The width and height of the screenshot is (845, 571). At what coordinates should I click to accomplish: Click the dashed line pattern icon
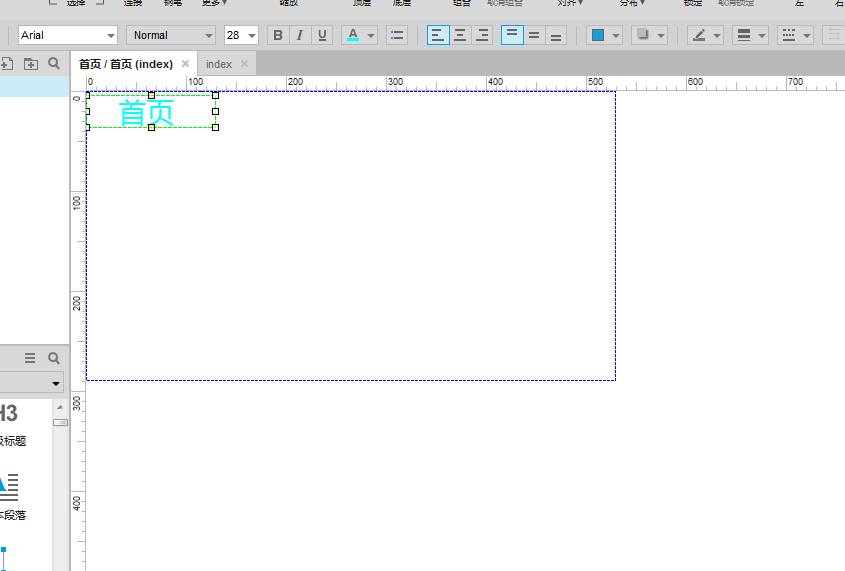(789, 35)
